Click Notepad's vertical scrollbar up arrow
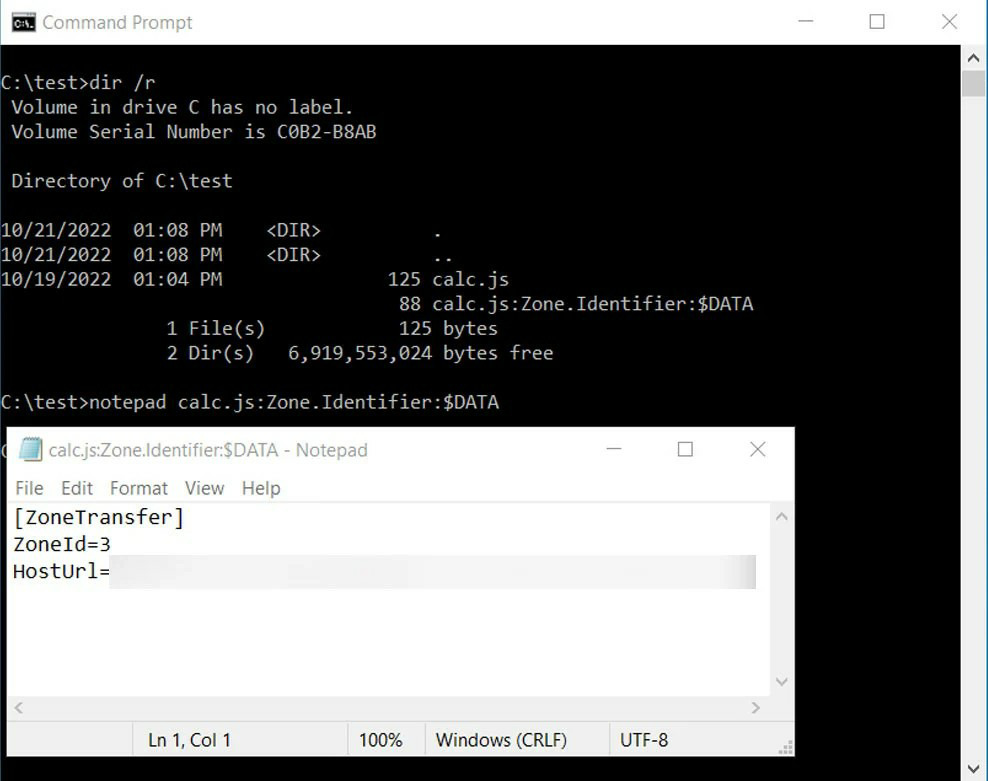Image resolution: width=988 pixels, height=781 pixels. (782, 517)
